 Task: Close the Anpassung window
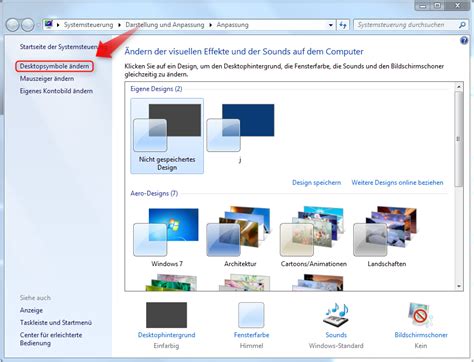click(x=458, y=6)
